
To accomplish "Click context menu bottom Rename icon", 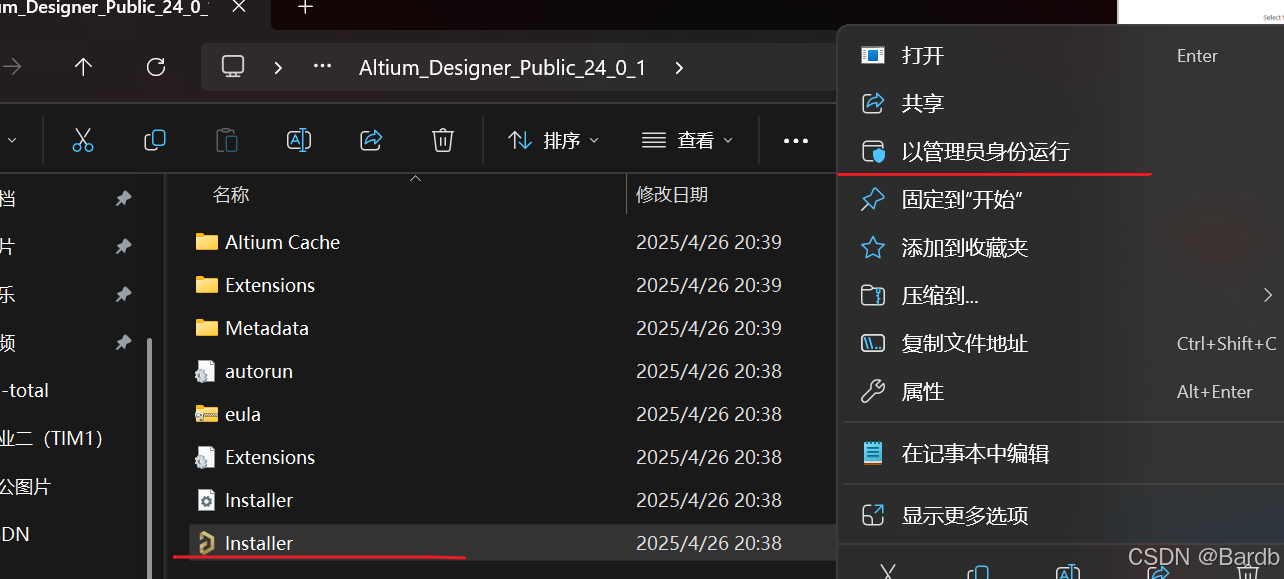I will (1068, 573).
